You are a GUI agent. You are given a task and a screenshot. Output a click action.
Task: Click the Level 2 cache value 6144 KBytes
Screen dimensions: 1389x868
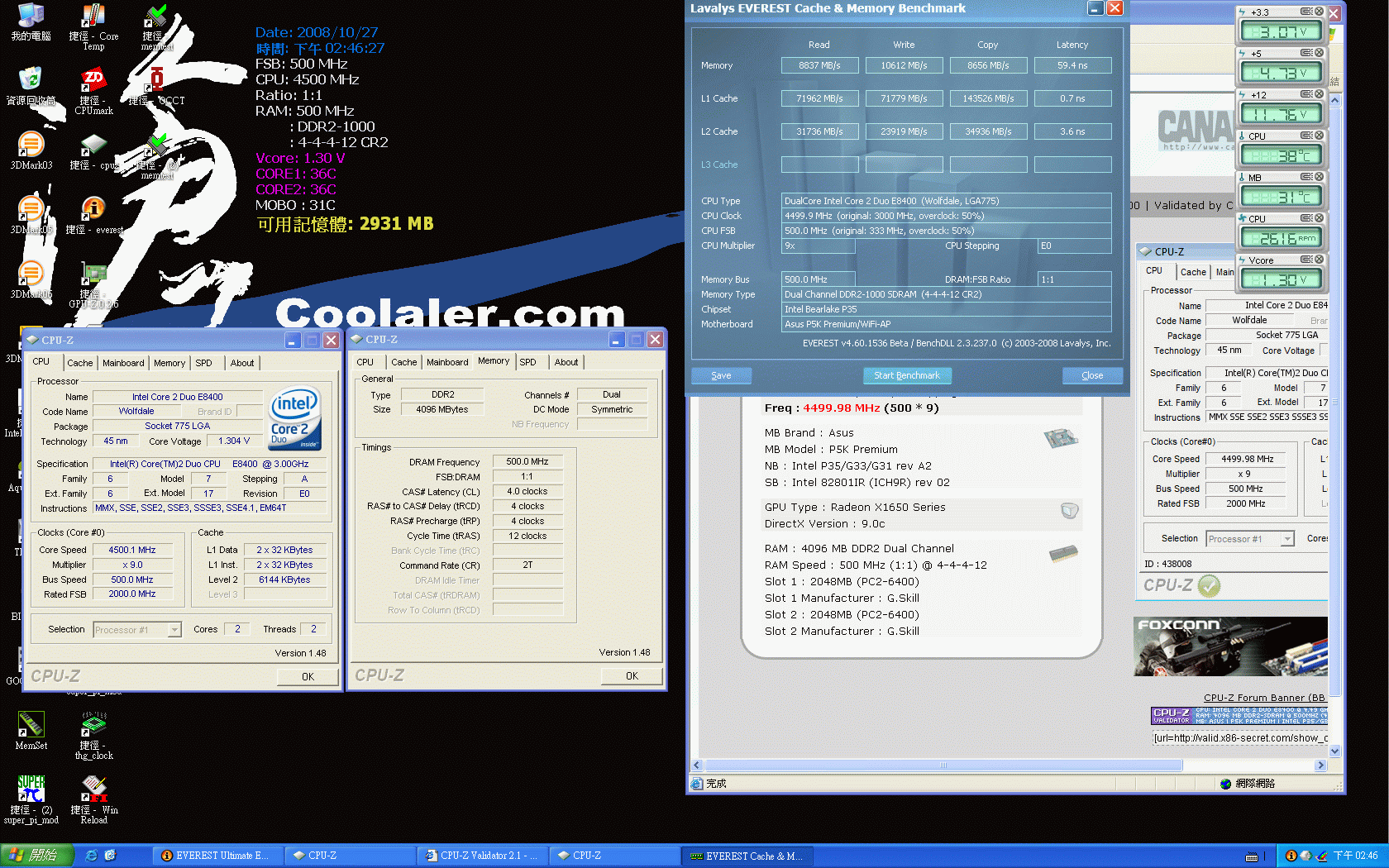point(284,579)
